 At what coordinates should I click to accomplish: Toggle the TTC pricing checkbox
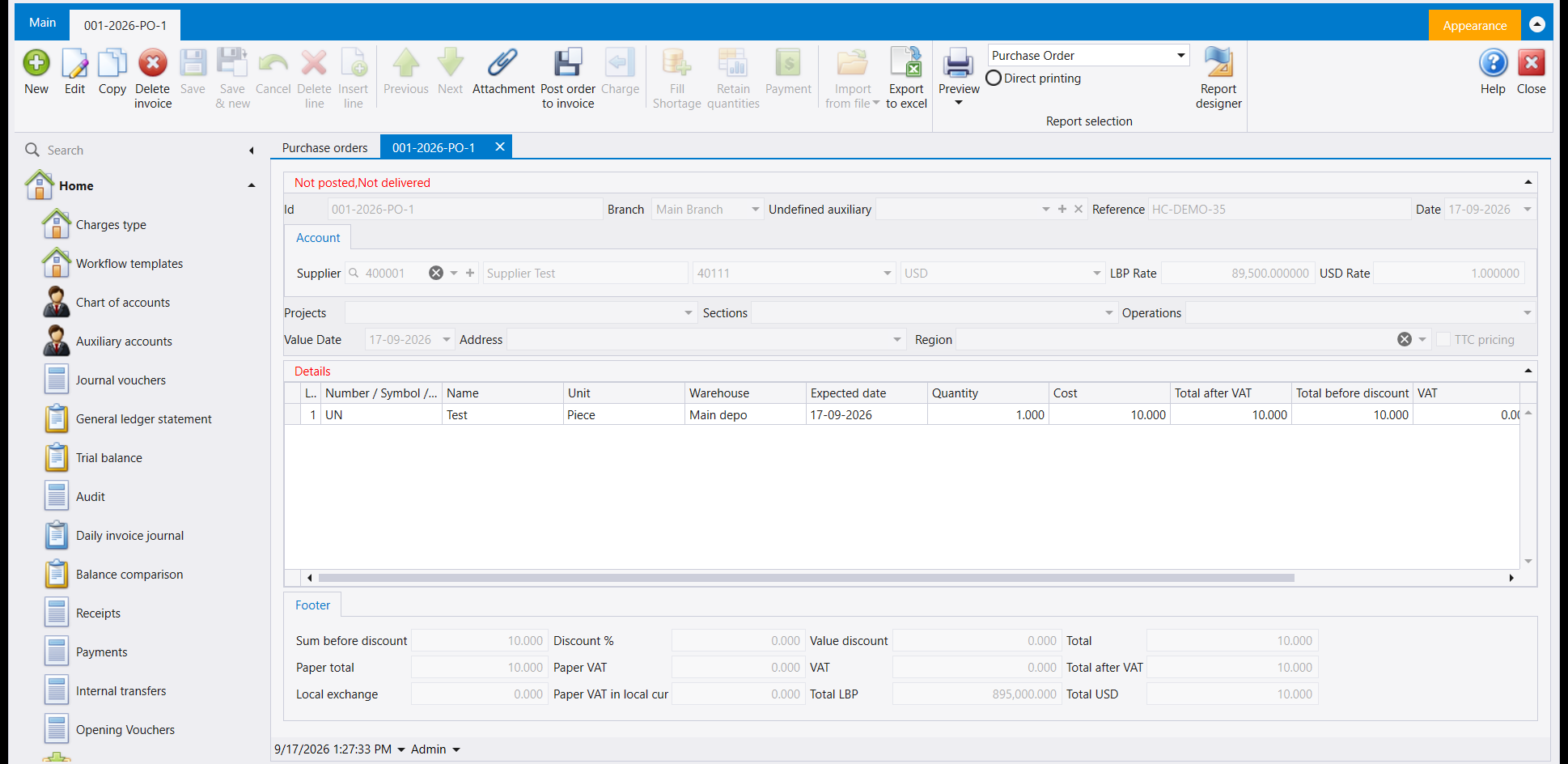1443,340
